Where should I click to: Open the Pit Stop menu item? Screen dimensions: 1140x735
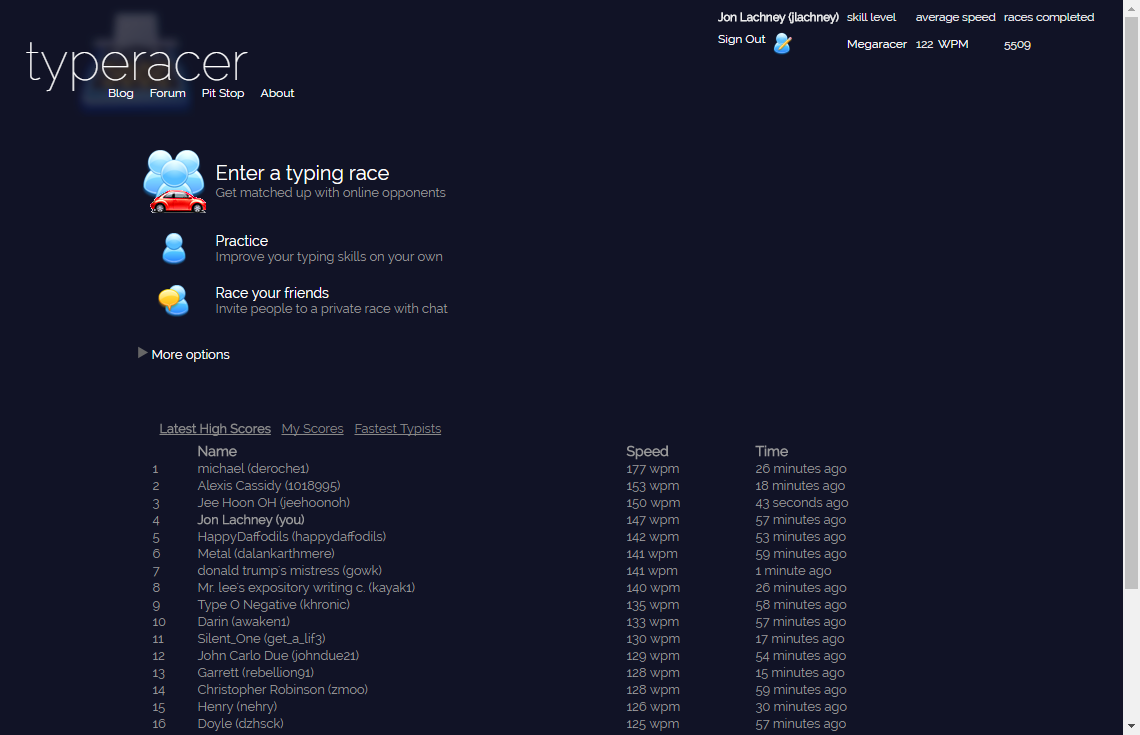coord(222,93)
